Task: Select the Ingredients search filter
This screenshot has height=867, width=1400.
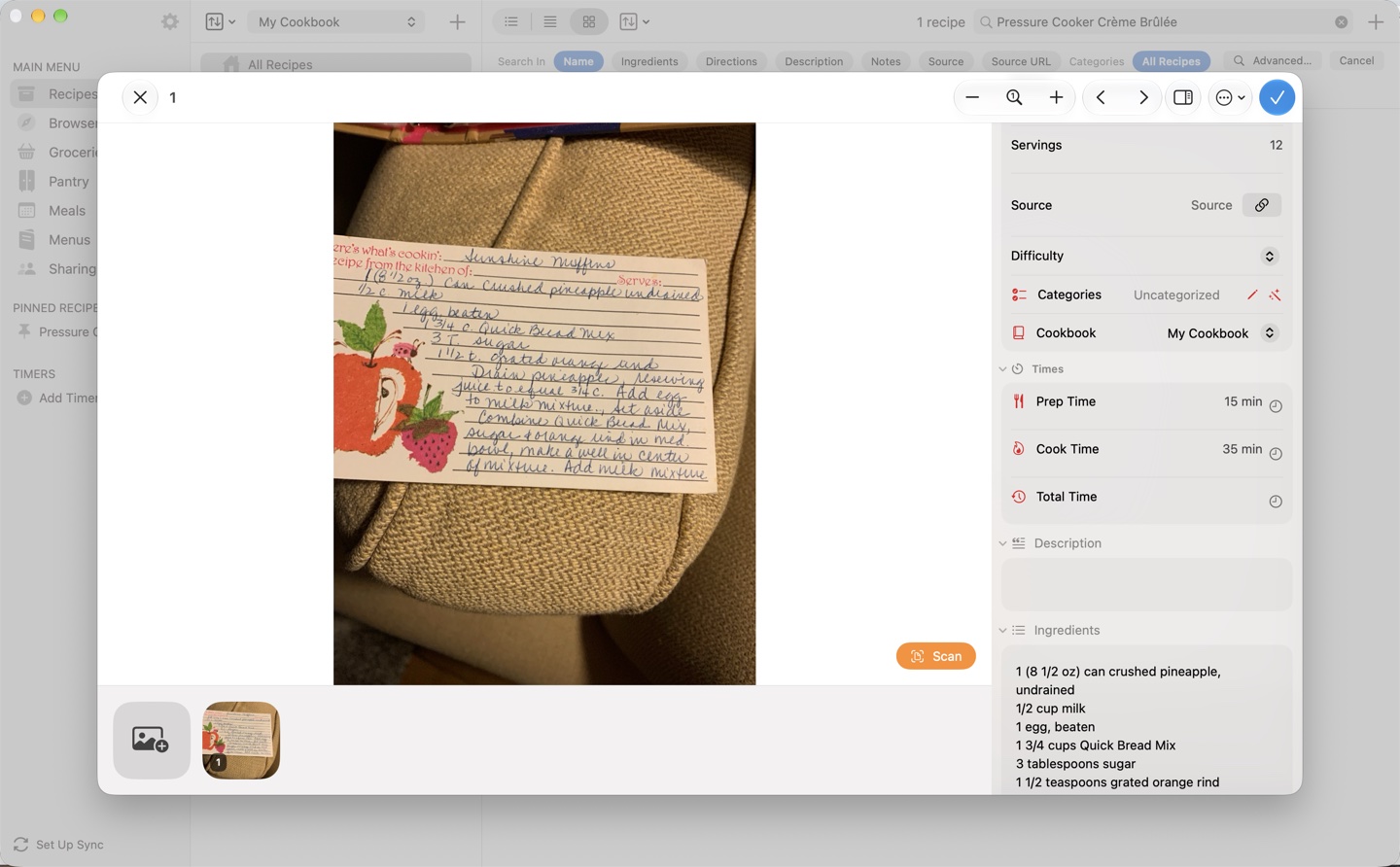Action: click(649, 61)
